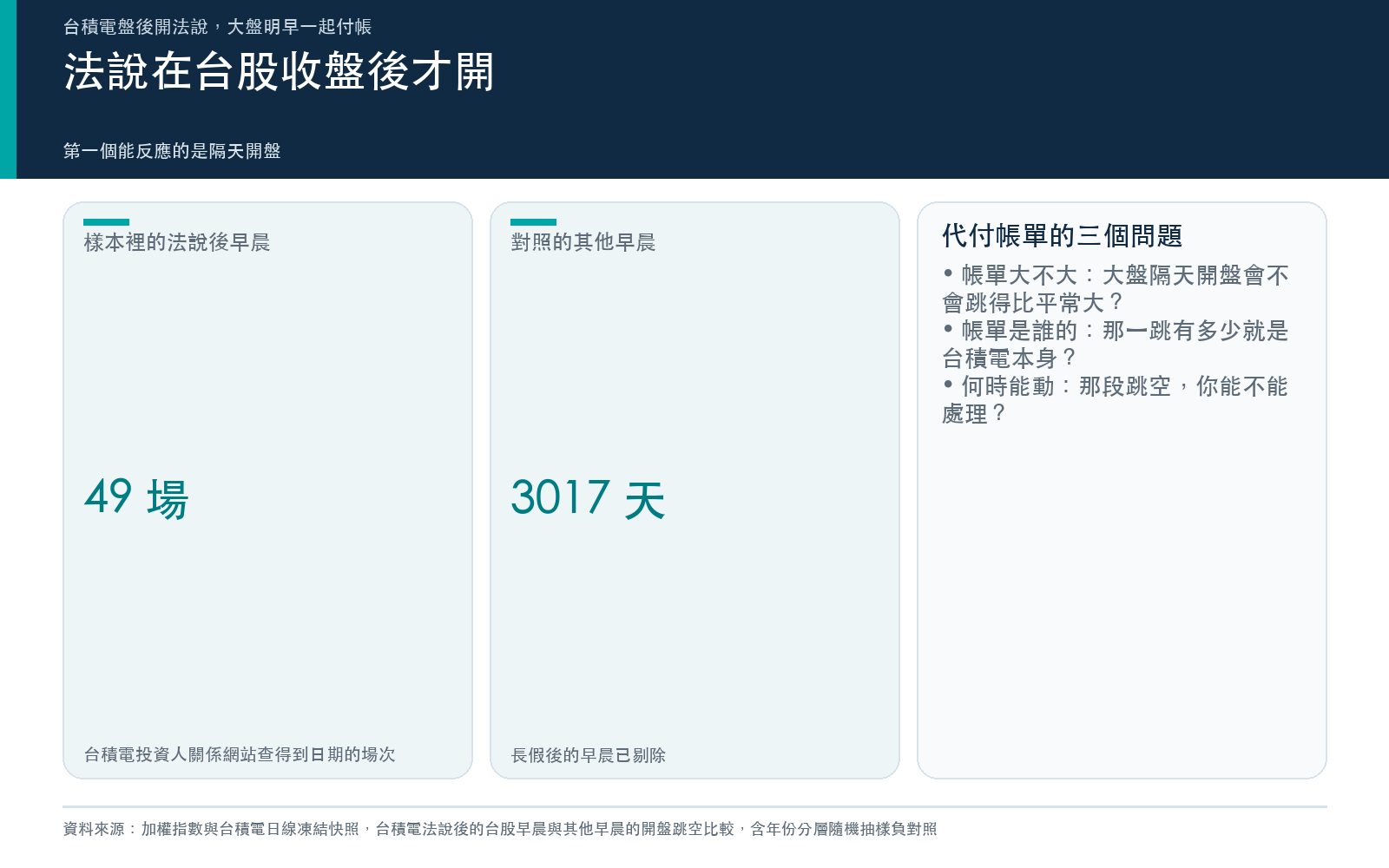Screen dimensions: 1389x868
Task: Click the card label 樣本裡的法說後早晨
Action: click(x=177, y=242)
